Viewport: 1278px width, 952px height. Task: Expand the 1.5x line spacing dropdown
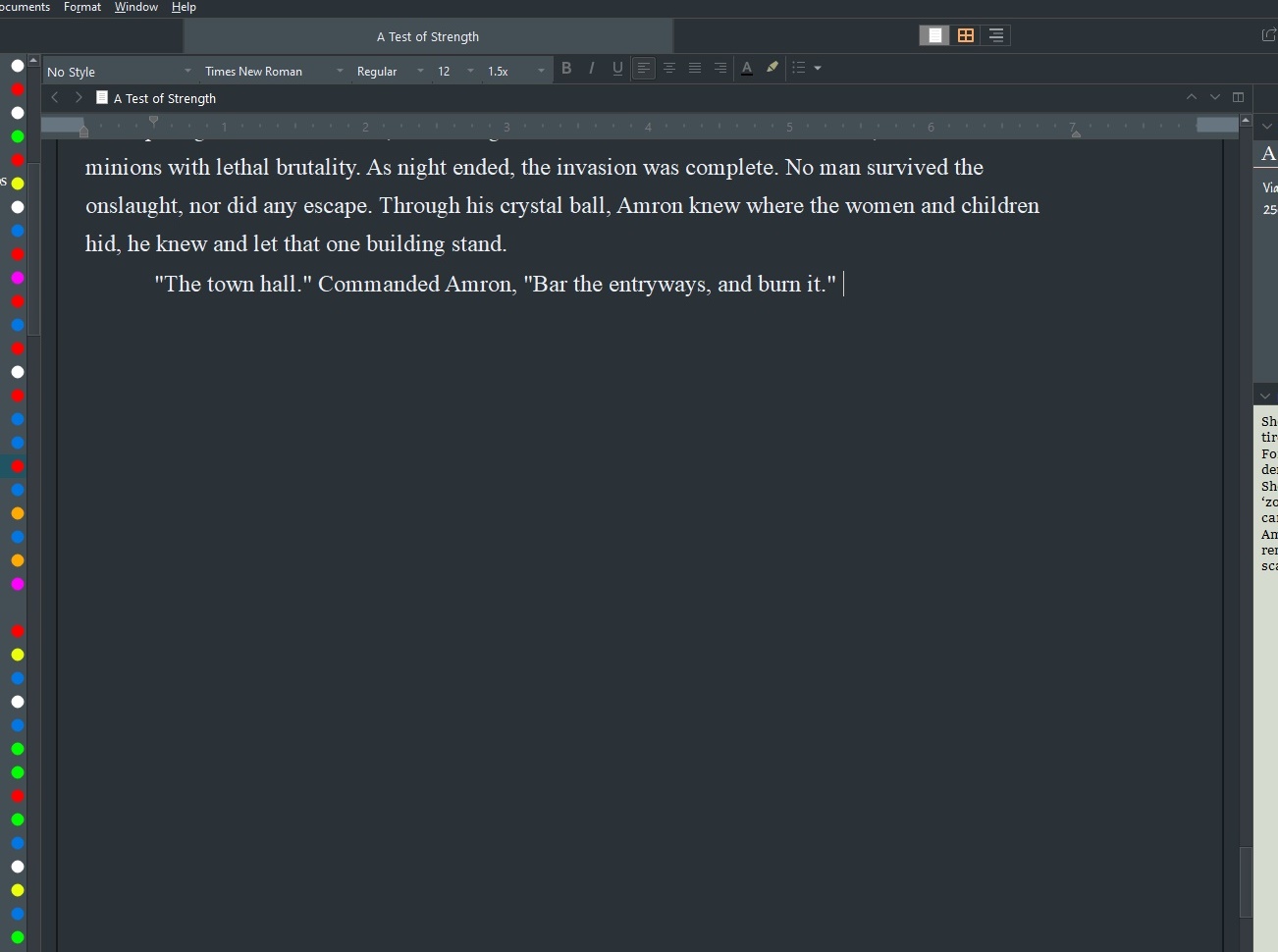click(515, 71)
